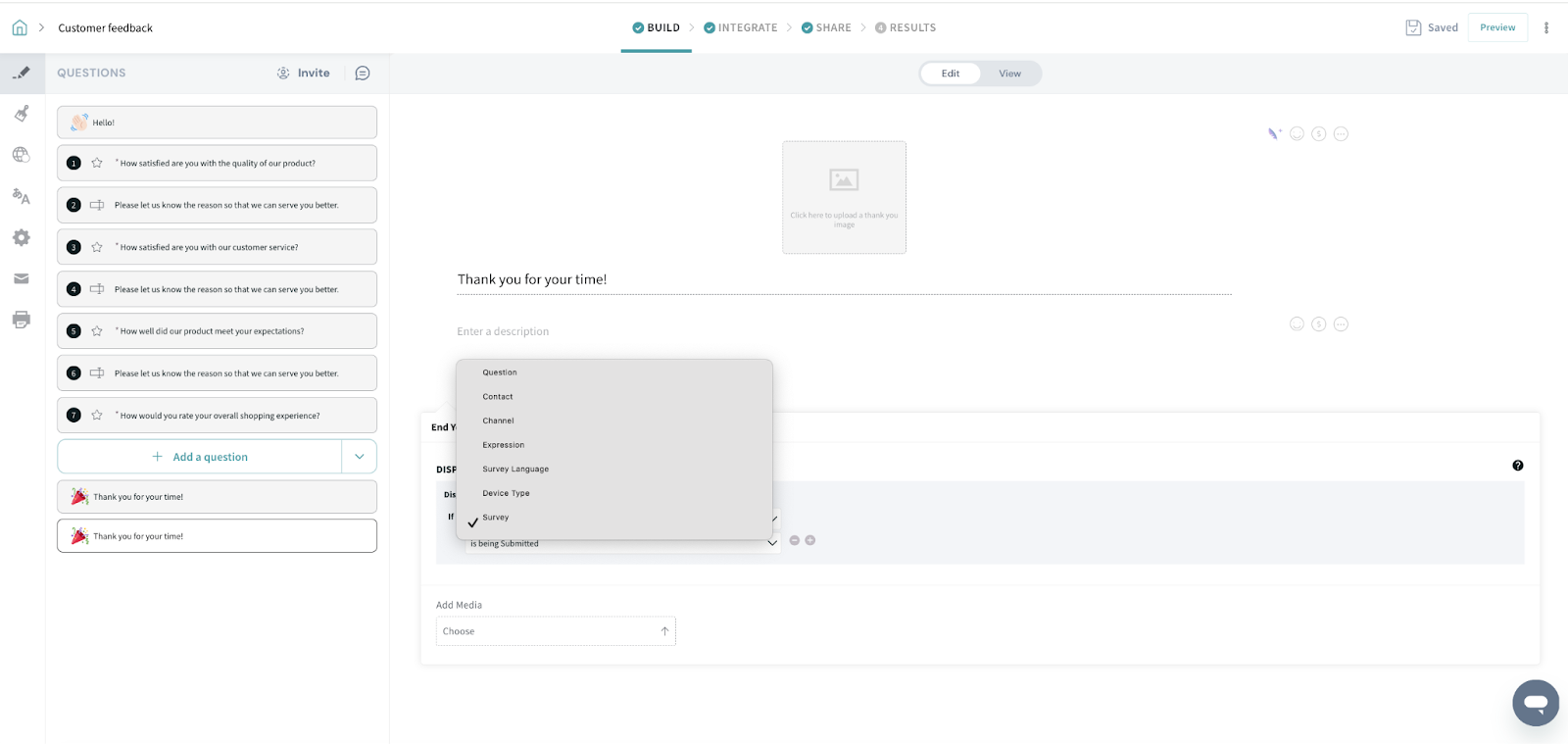
Task: Select Device Type from dropdown list
Action: (x=506, y=493)
